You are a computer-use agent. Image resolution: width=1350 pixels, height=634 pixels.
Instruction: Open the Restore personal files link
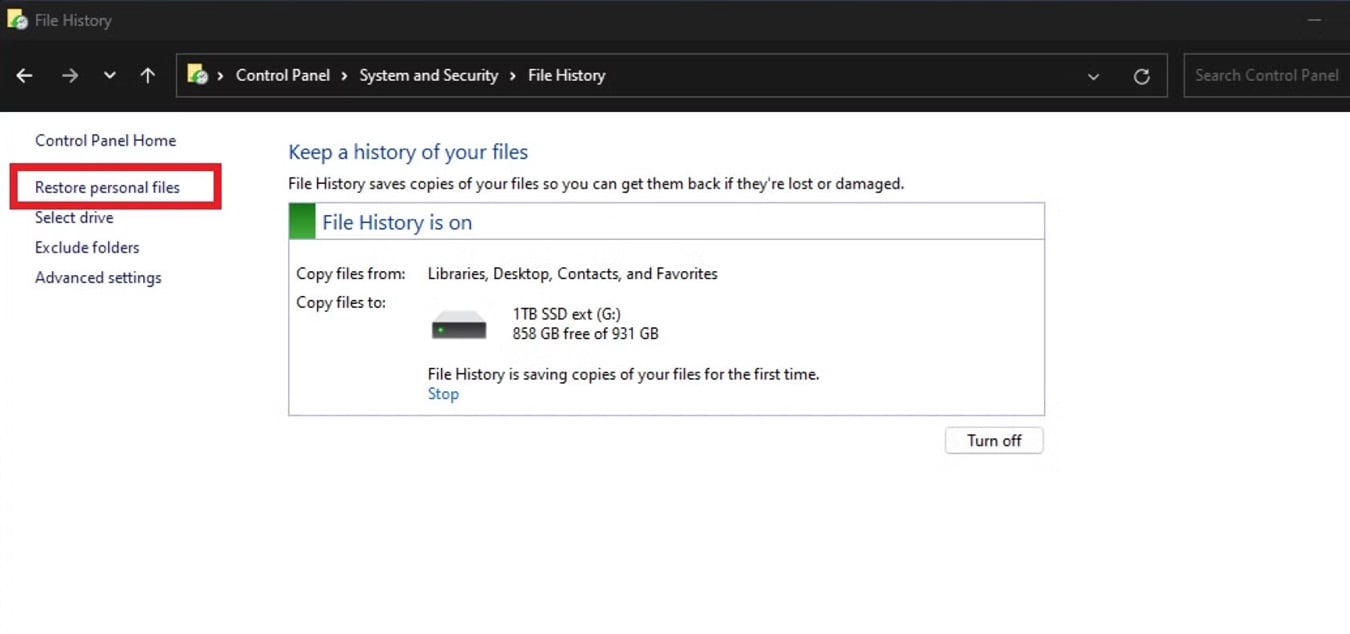[x=107, y=187]
